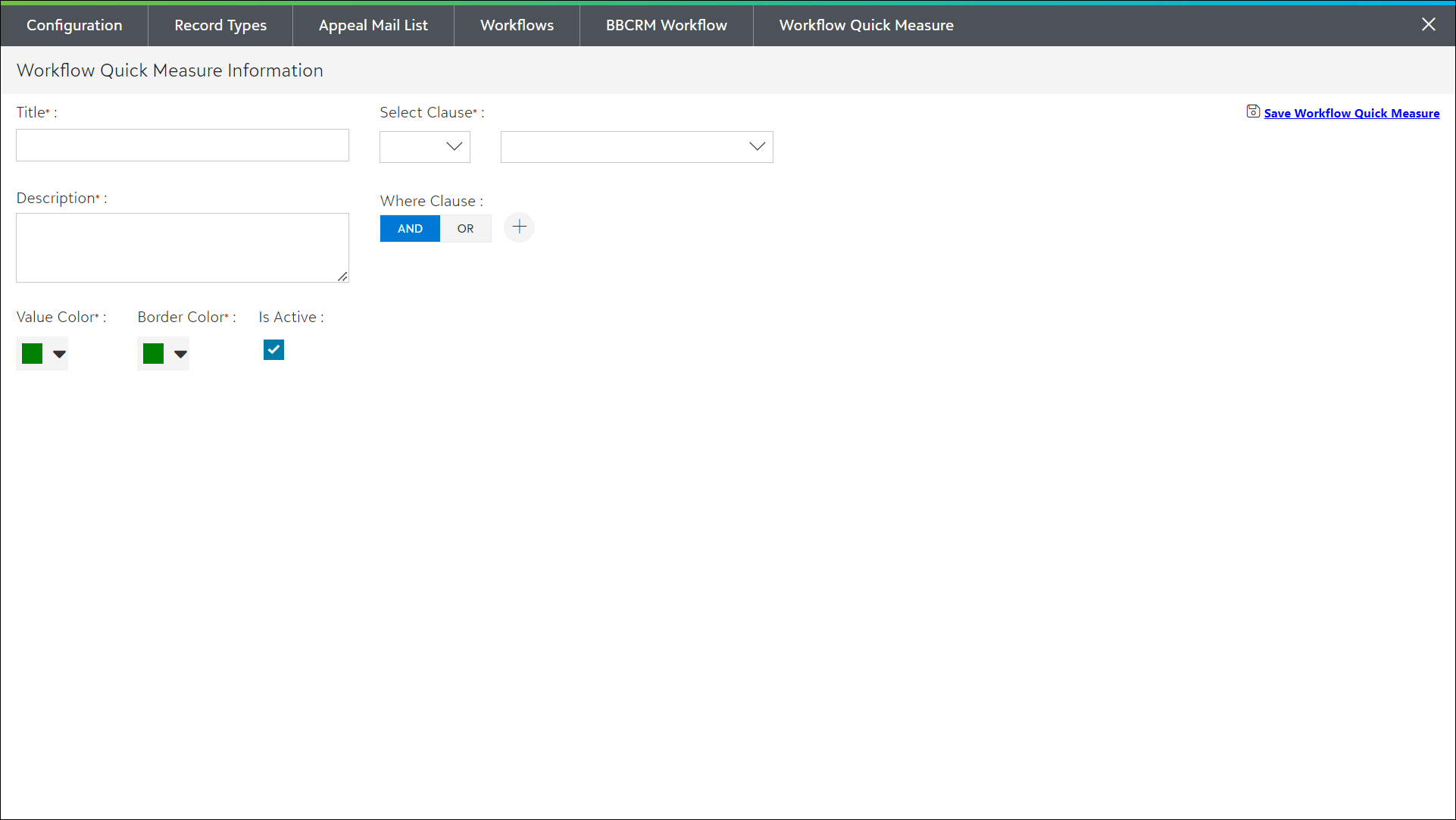Click the Value Color green swatch
Screen dimensions: 1456x820
tap(32, 354)
